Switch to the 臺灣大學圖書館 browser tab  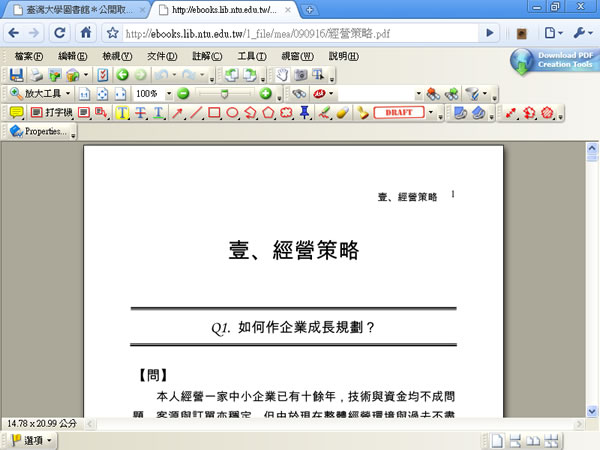coord(76,10)
